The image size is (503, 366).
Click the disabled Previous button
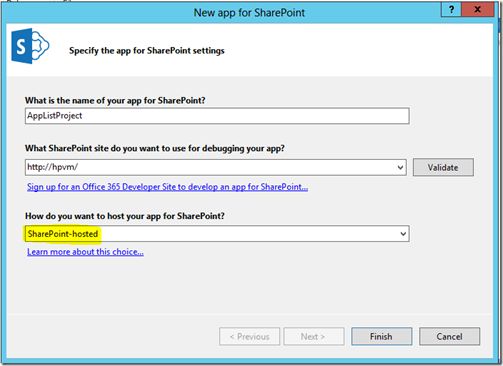pyautogui.click(x=249, y=336)
